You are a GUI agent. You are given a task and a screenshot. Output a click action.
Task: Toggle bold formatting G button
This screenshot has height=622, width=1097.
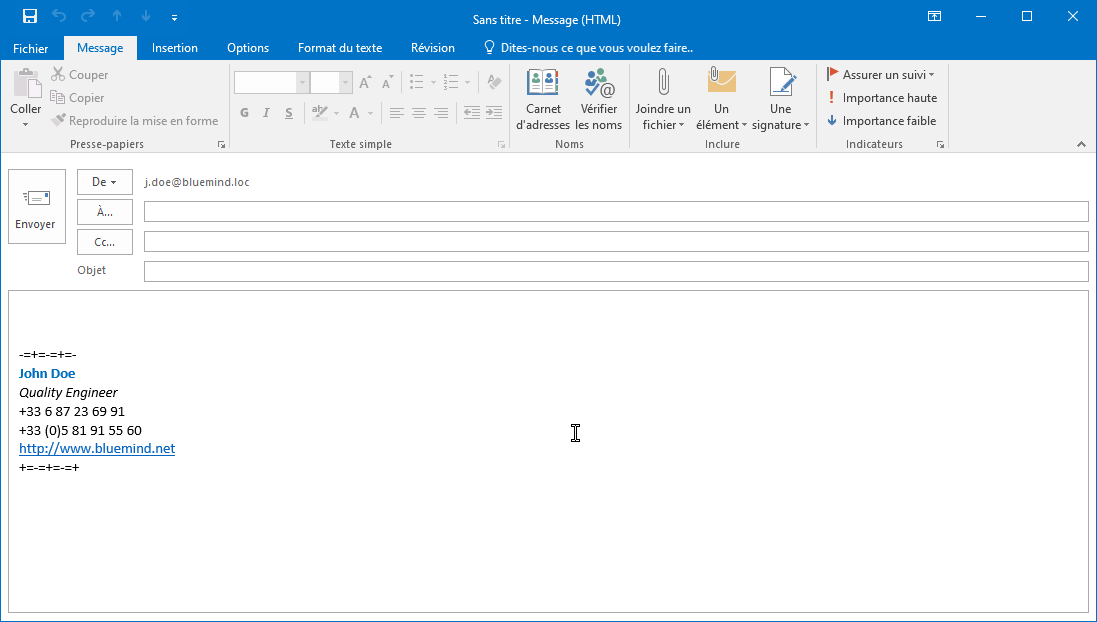[245, 113]
